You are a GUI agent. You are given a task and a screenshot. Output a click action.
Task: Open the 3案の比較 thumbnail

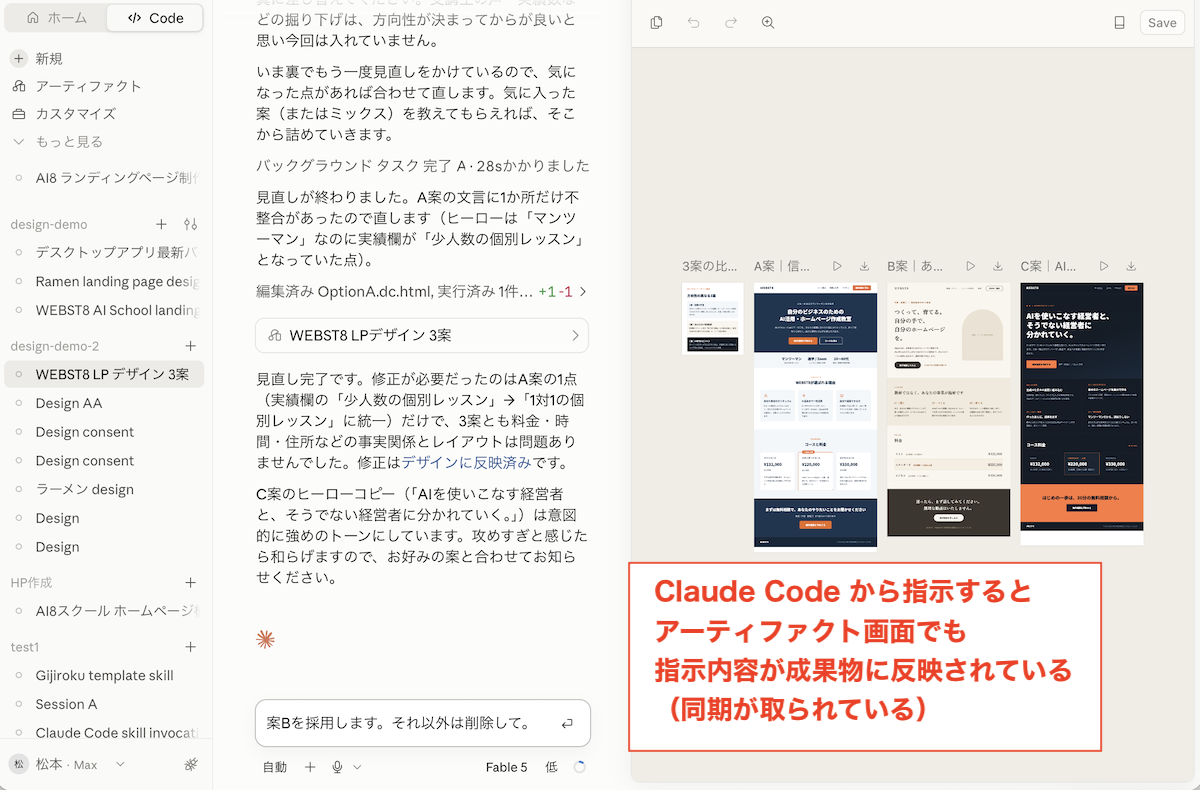pos(713,318)
